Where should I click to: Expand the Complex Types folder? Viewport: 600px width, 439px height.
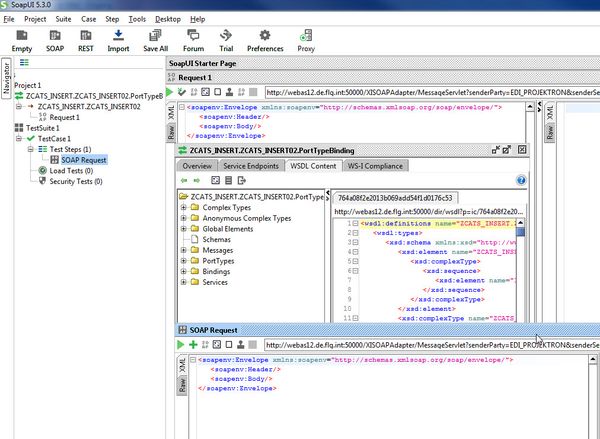pyautogui.click(x=184, y=207)
